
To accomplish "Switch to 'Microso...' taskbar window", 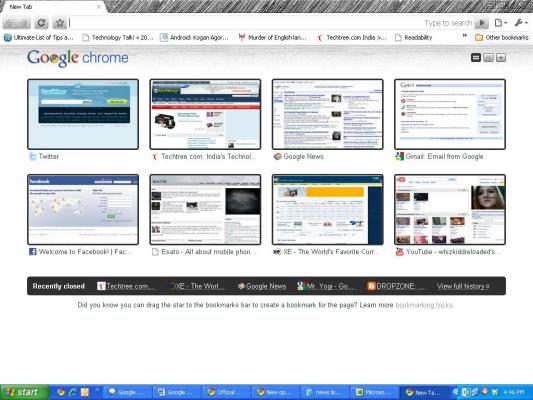I will coord(375,392).
